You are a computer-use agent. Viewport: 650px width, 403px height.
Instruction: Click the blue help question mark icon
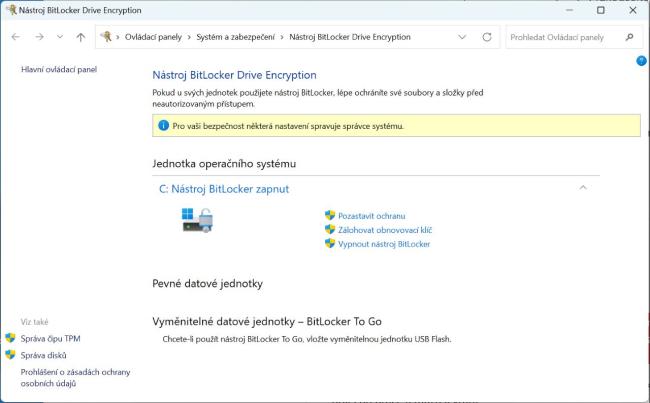pos(641,61)
